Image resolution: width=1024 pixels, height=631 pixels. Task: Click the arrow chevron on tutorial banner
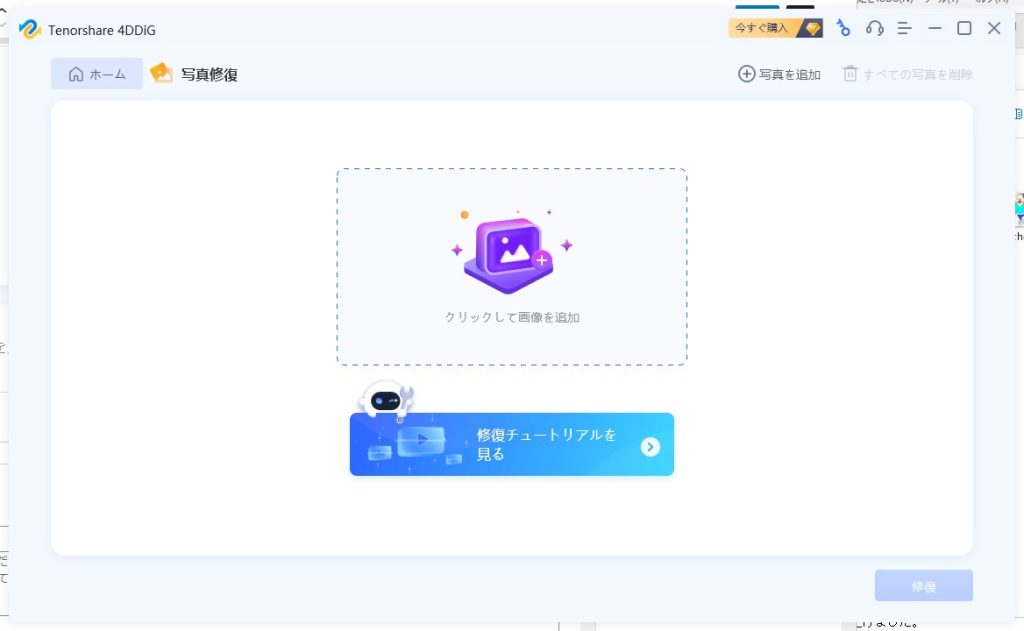650,446
